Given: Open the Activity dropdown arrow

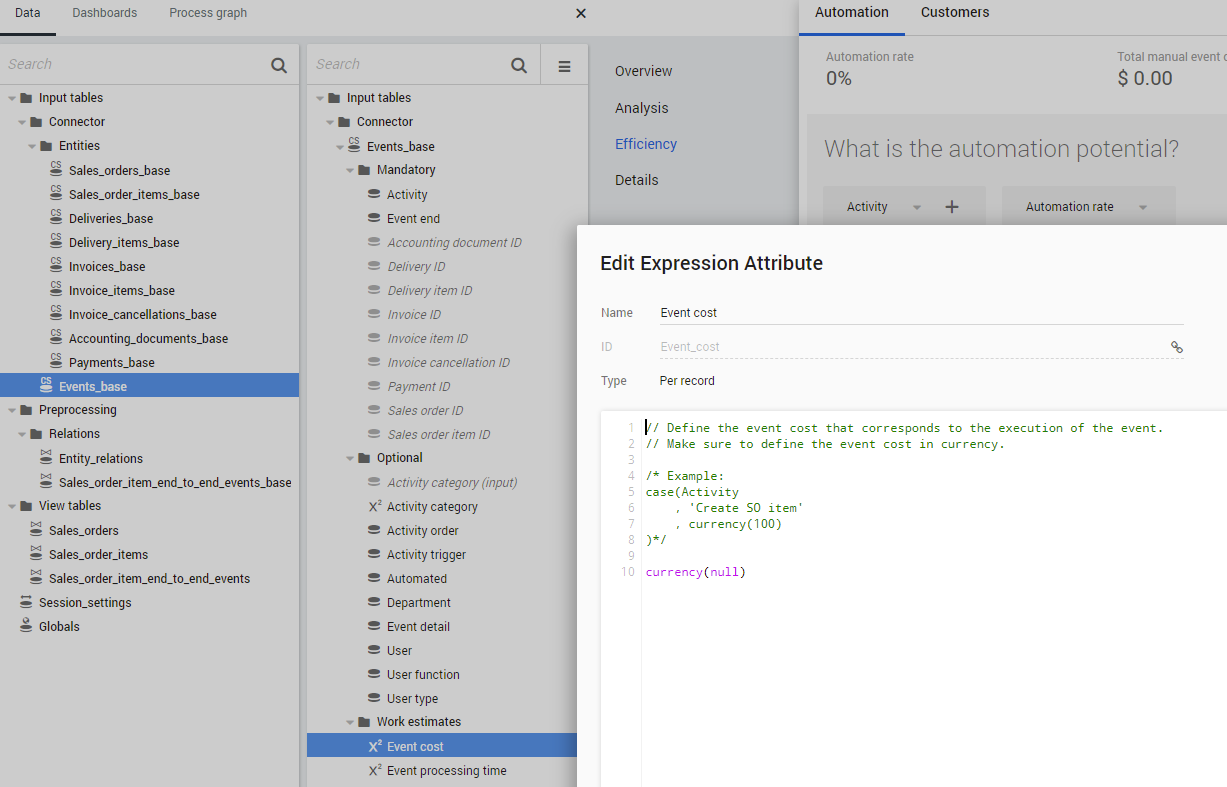Looking at the screenshot, I should 916,207.
